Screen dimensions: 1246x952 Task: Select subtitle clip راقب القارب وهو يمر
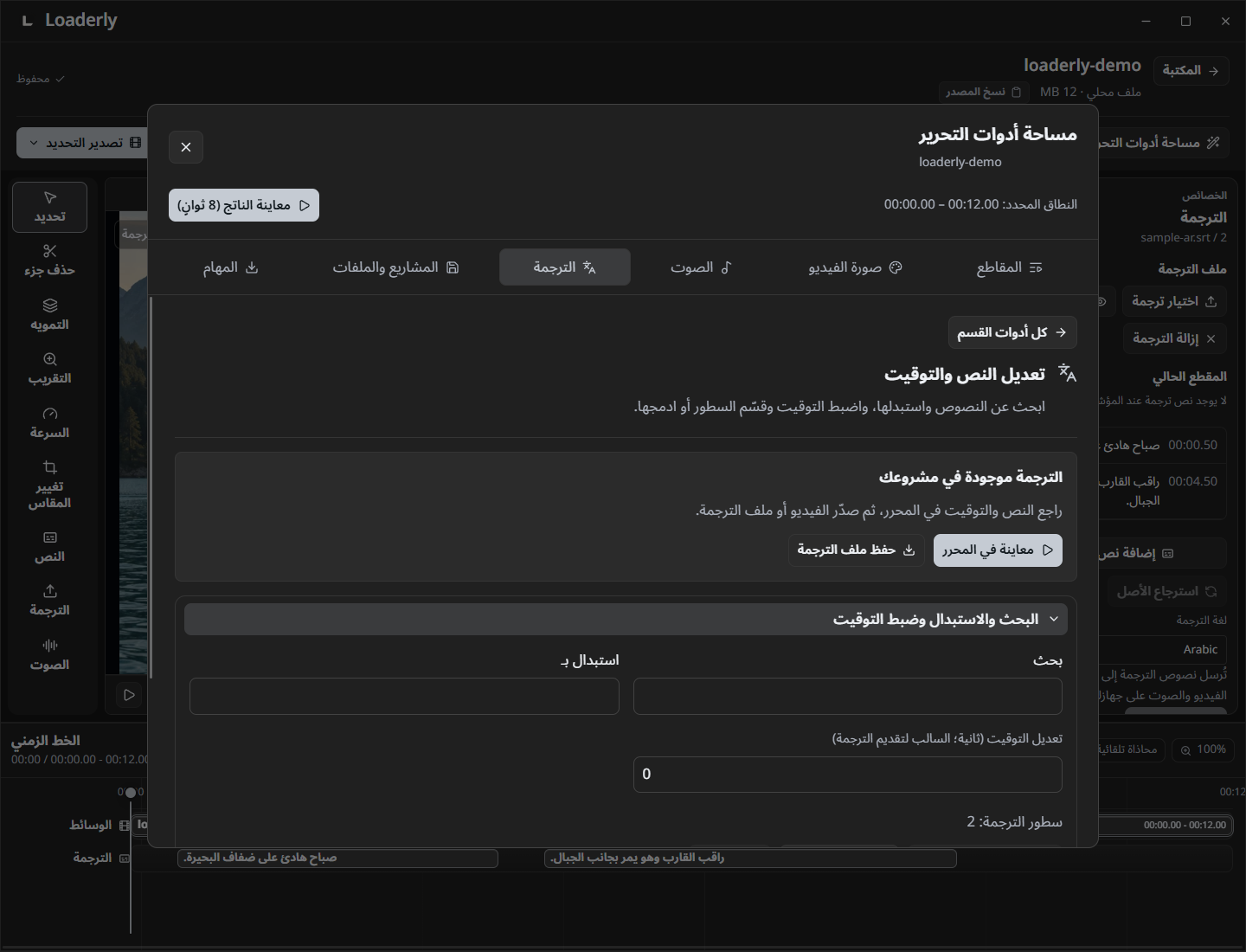tap(750, 858)
